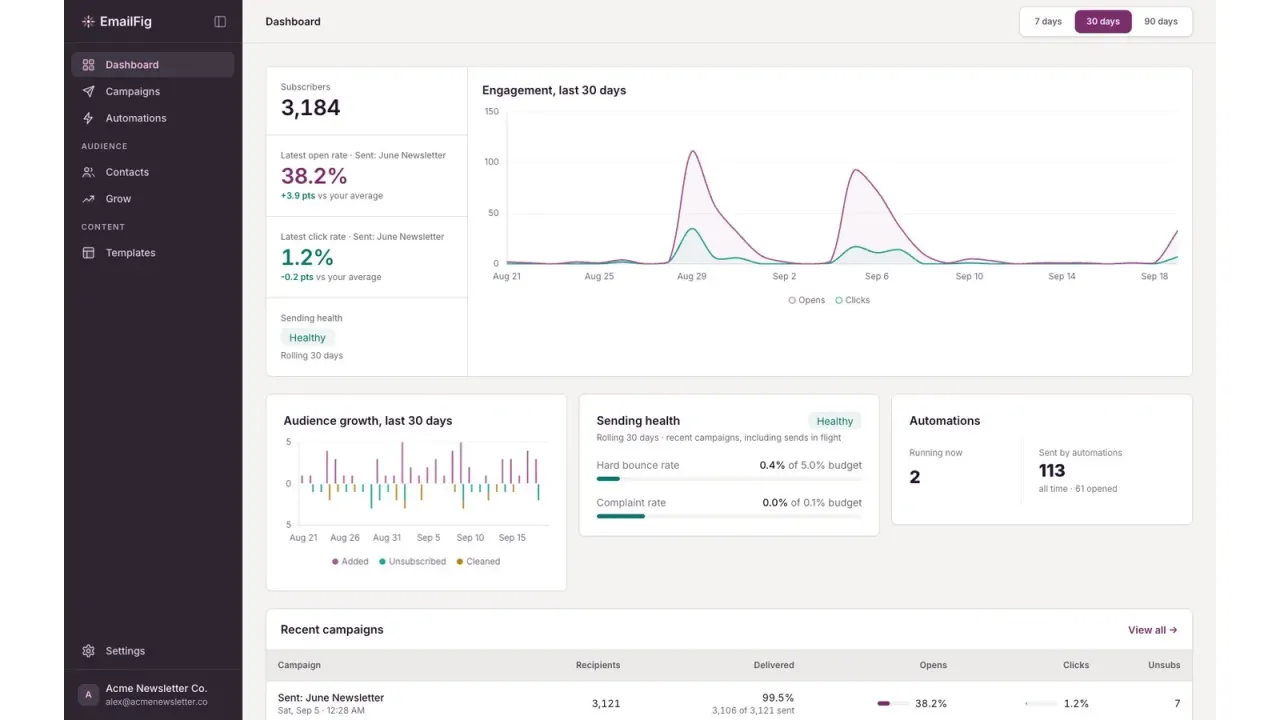The height and width of the screenshot is (720, 1280).
Task: Go to Campaigns in the sidebar
Action: [x=153, y=91]
